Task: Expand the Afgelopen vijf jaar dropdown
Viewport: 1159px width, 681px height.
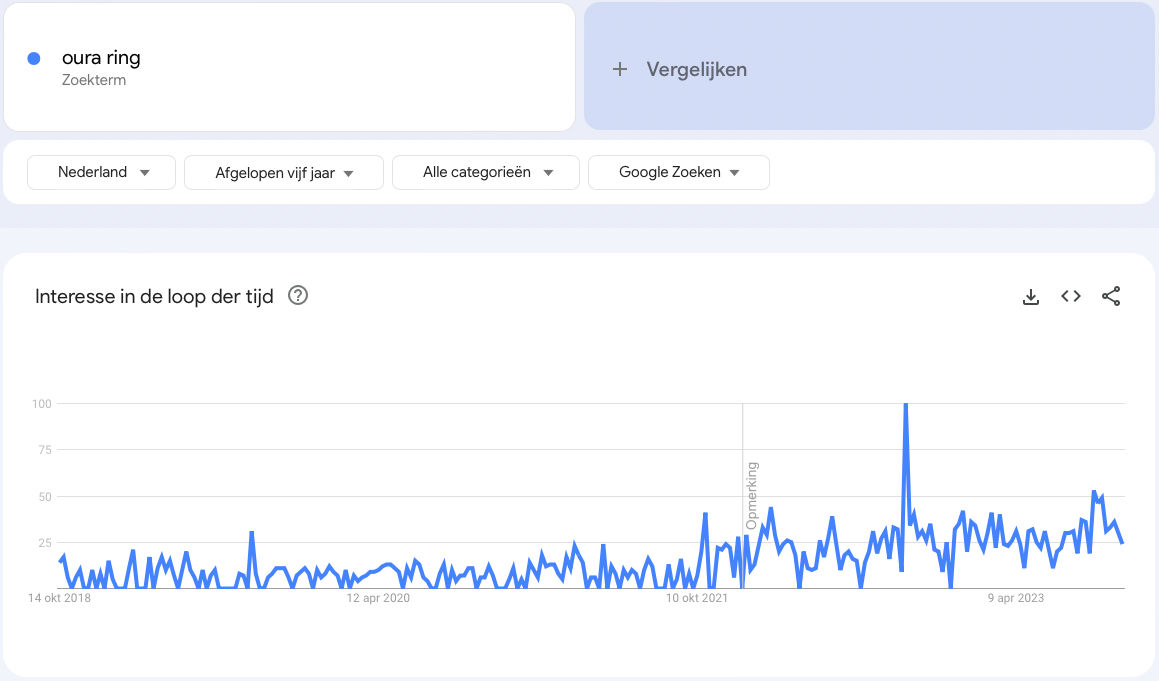Action: click(x=284, y=173)
